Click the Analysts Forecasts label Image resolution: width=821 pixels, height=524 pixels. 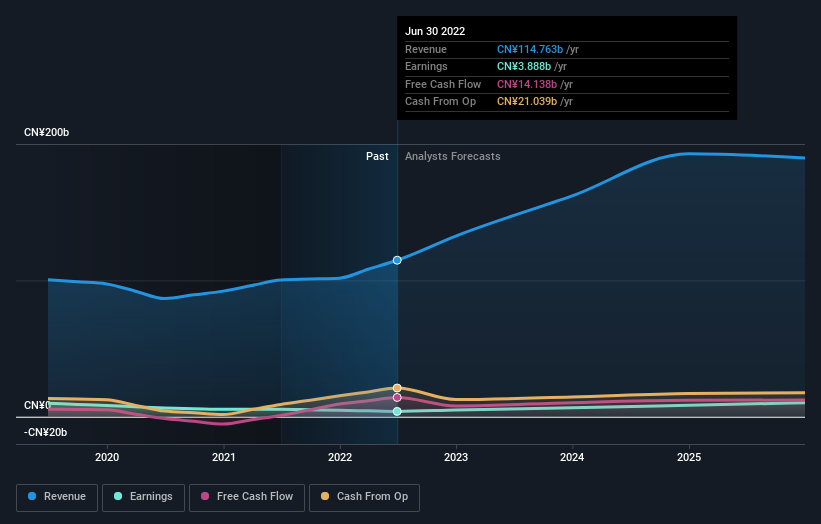point(452,157)
